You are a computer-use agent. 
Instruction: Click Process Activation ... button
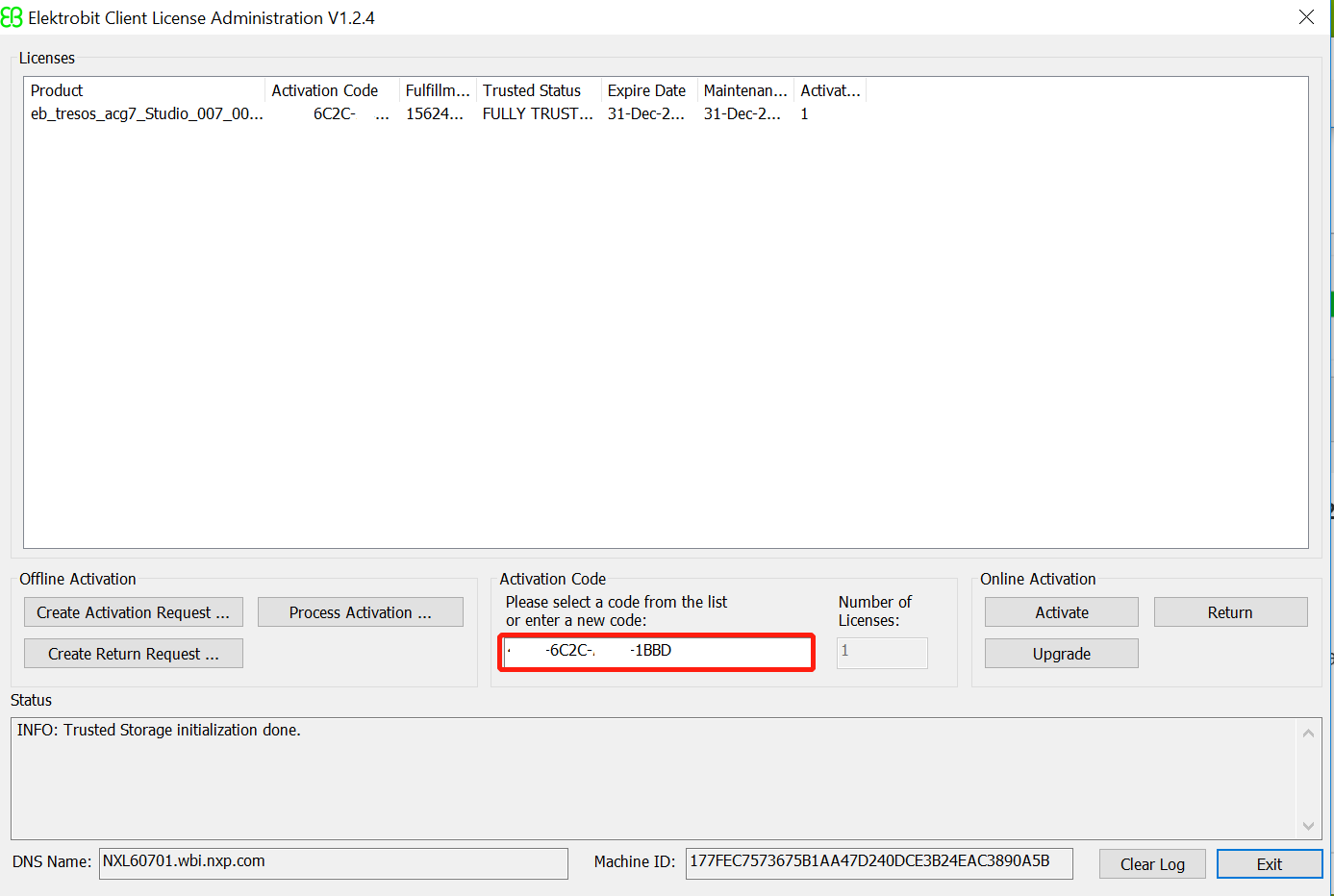pos(361,612)
